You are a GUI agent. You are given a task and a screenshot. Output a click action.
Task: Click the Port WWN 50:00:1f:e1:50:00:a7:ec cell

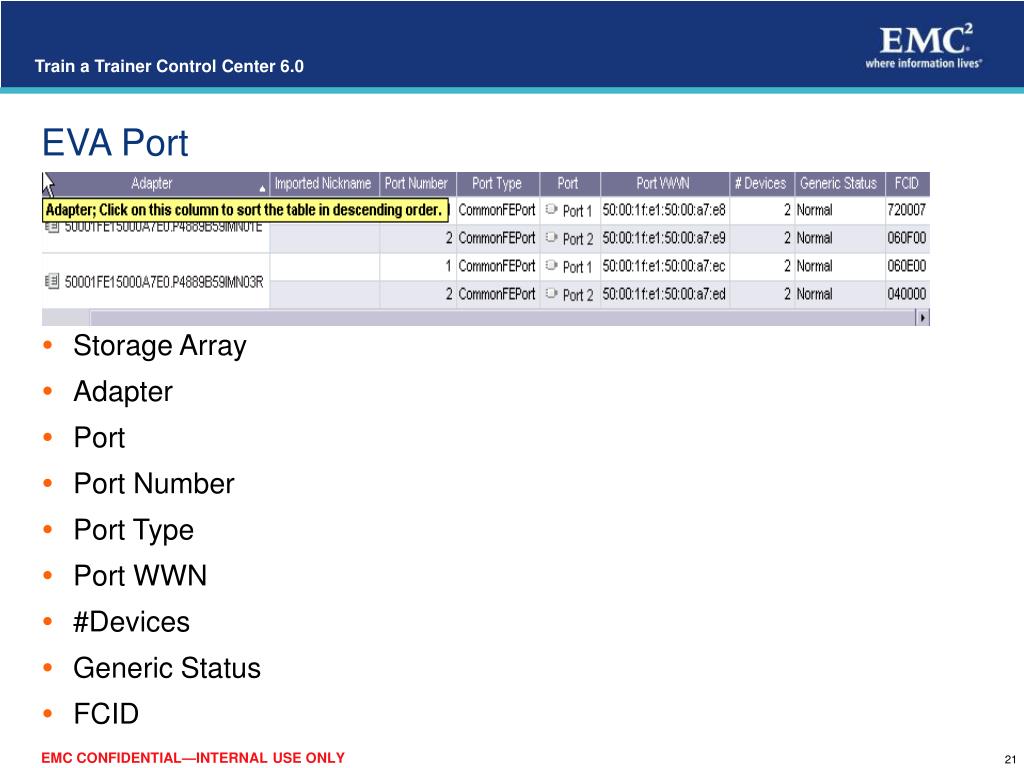[664, 266]
